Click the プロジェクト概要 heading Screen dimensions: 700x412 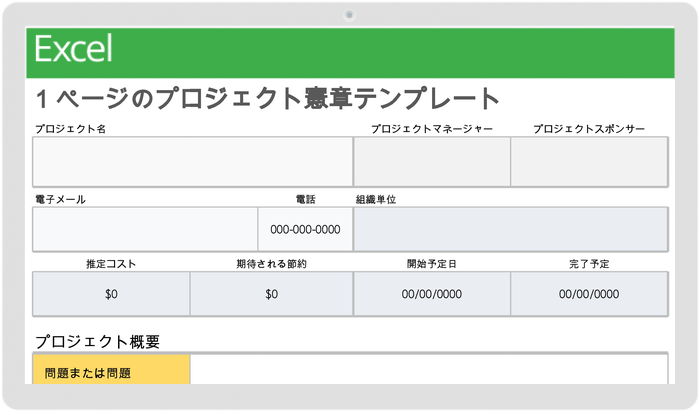click(x=97, y=342)
